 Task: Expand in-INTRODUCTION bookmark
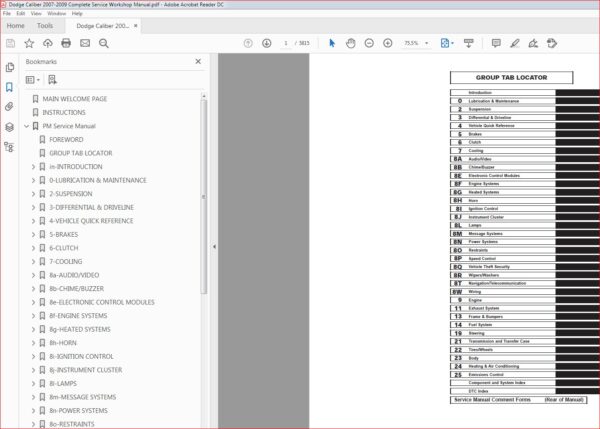[x=33, y=167]
